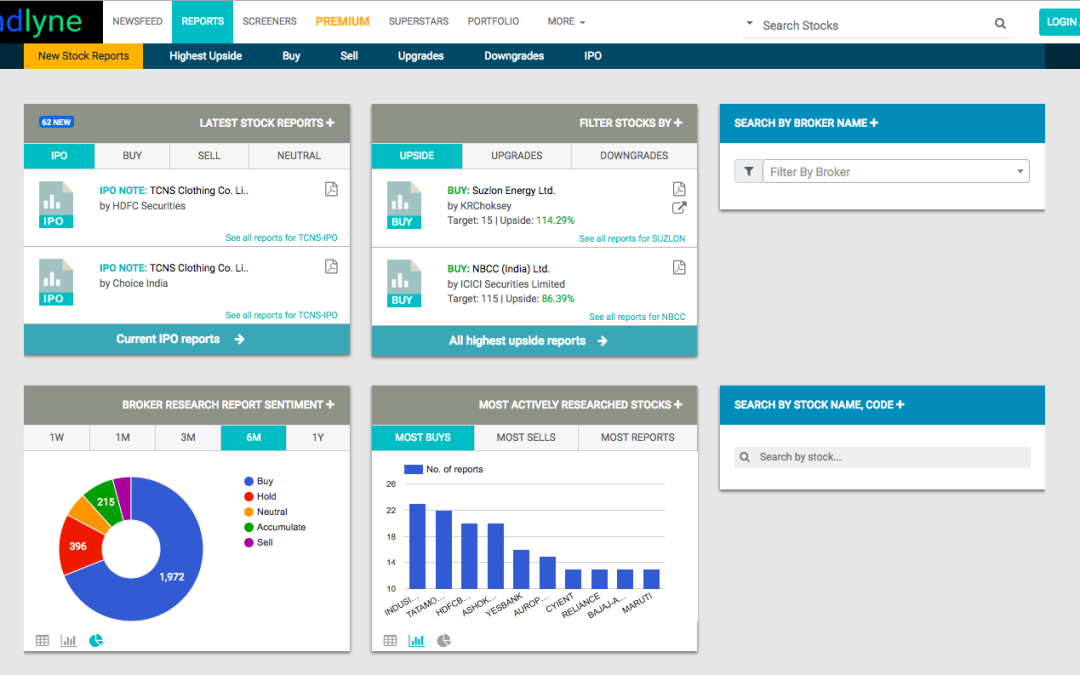Switch to the Highest Upside tab

point(205,56)
